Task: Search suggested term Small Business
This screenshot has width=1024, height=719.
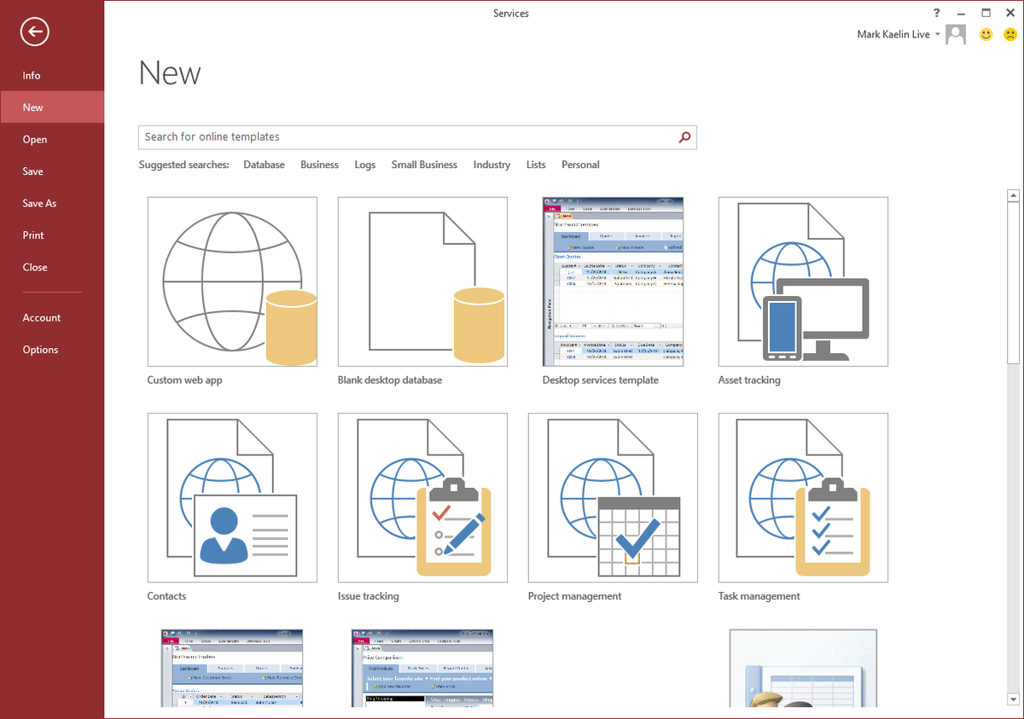Action: pyautogui.click(x=424, y=165)
